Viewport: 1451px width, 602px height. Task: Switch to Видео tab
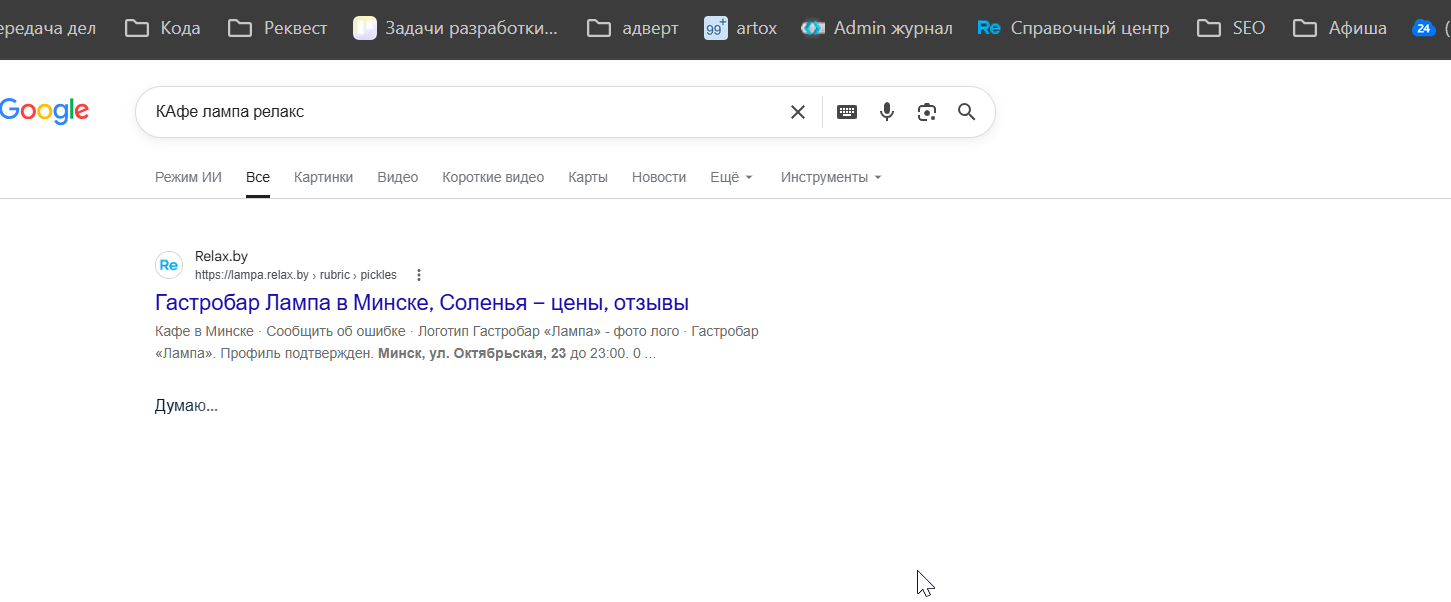tap(398, 177)
